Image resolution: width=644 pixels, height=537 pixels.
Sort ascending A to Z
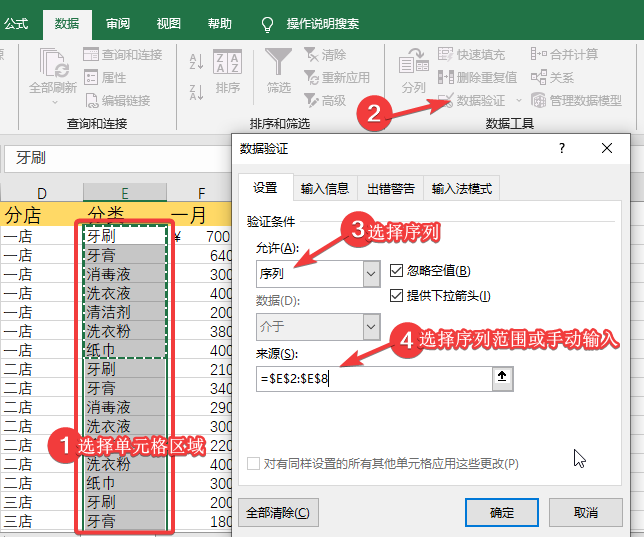[x=196, y=62]
